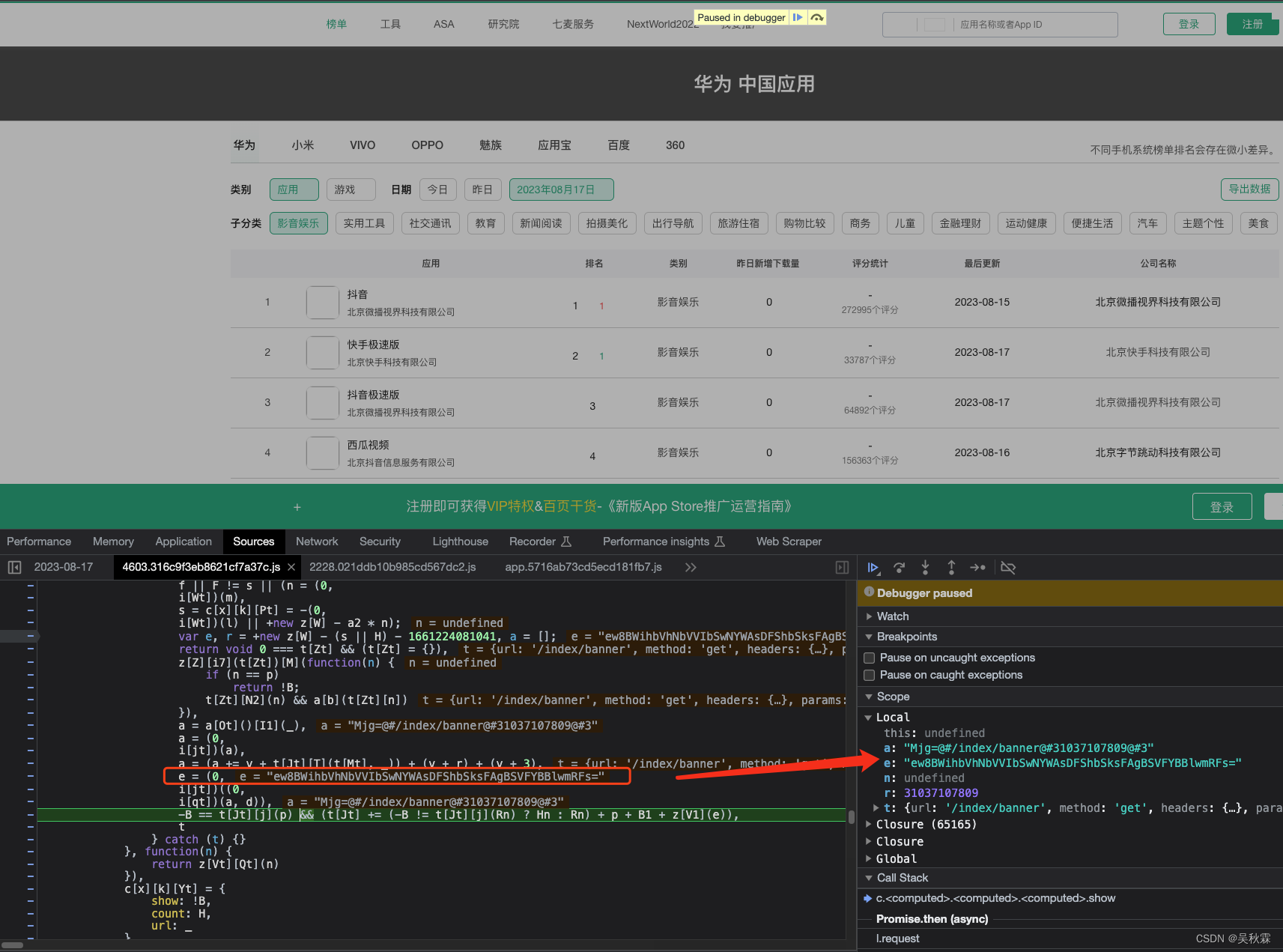Click Step into next function call icon
Image resolution: width=1283 pixels, height=952 pixels.
tap(925, 568)
